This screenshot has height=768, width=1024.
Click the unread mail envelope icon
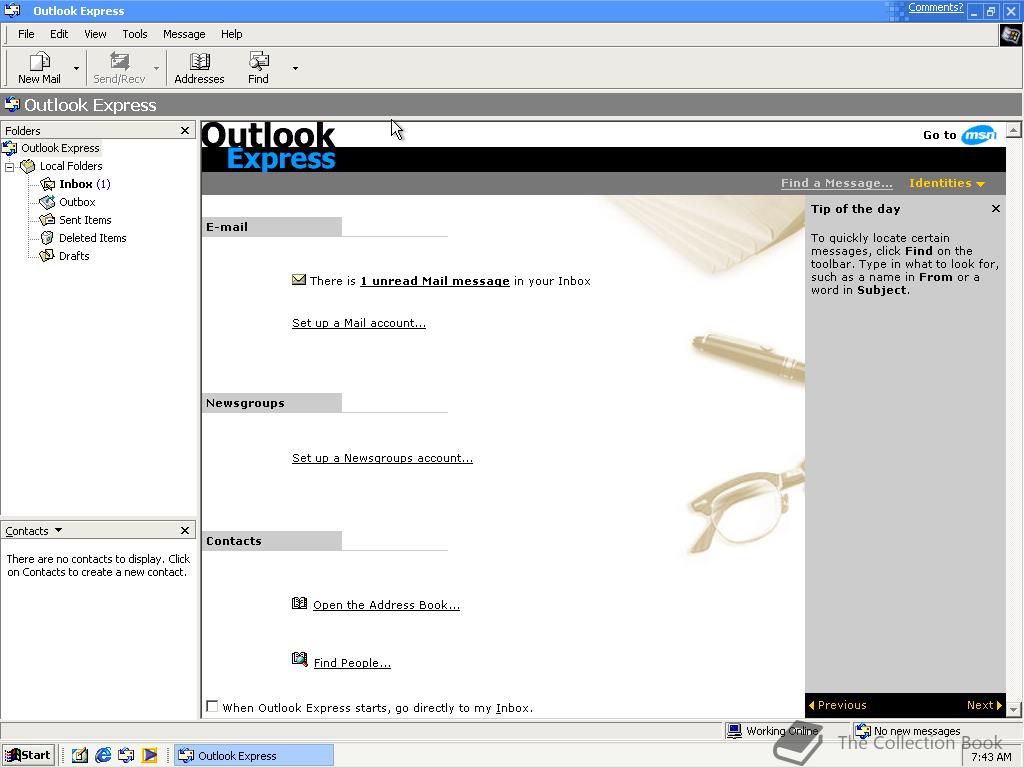[x=299, y=280]
